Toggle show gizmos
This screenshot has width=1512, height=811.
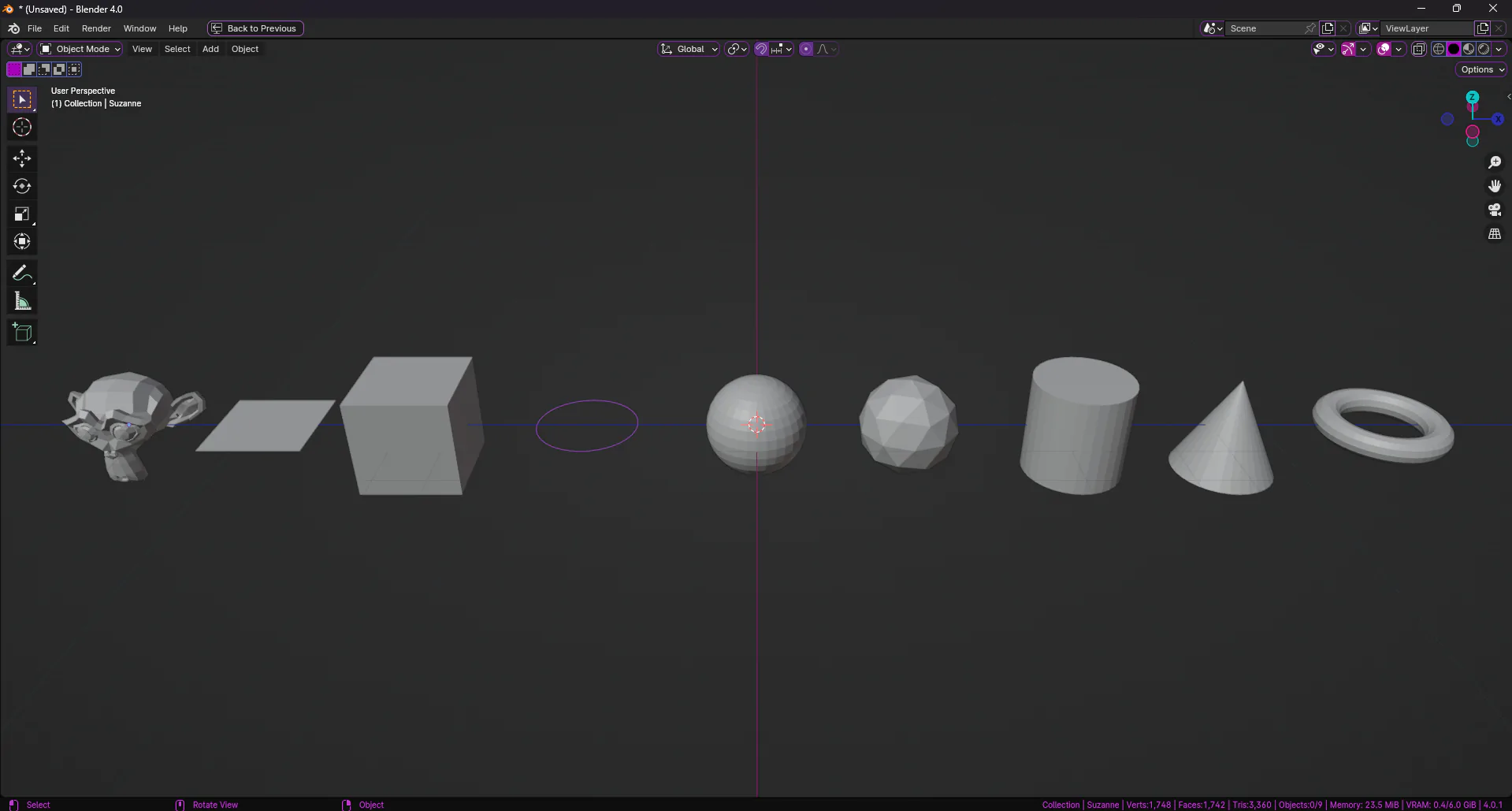point(1348,49)
